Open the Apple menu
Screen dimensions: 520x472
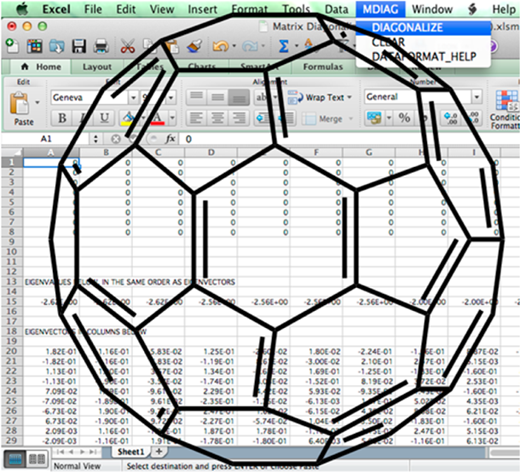pyautogui.click(x=22, y=9)
